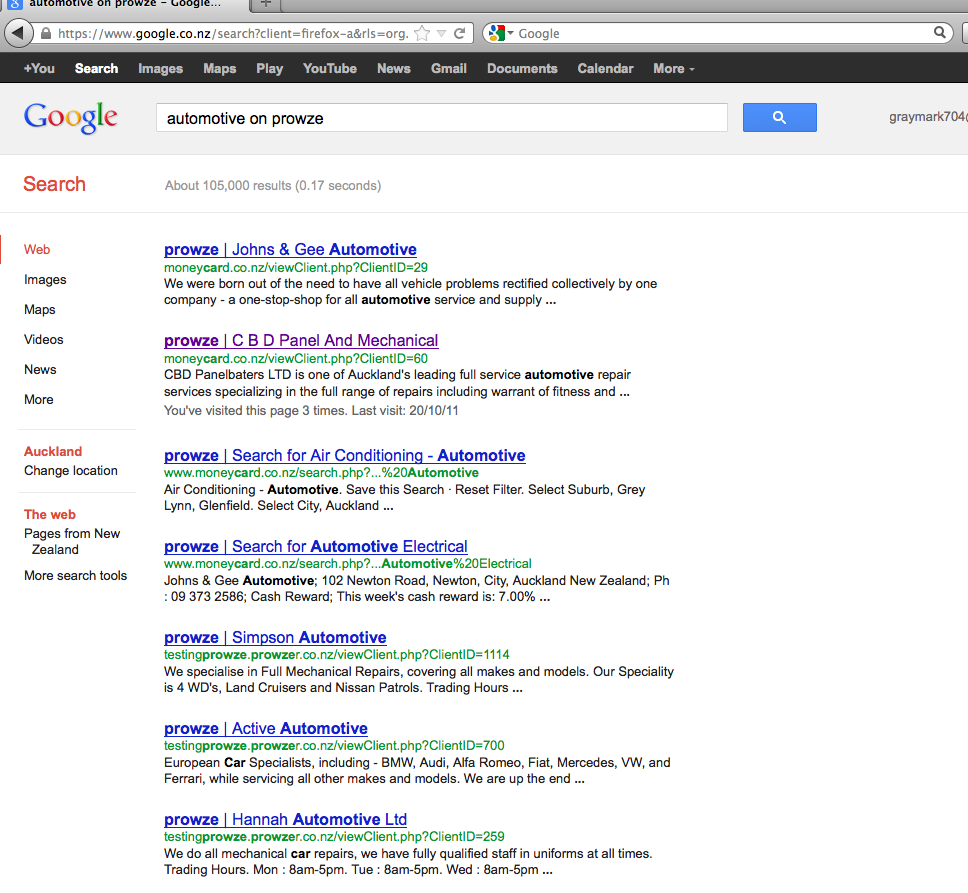Open YouTube in the black bar

click(330, 69)
